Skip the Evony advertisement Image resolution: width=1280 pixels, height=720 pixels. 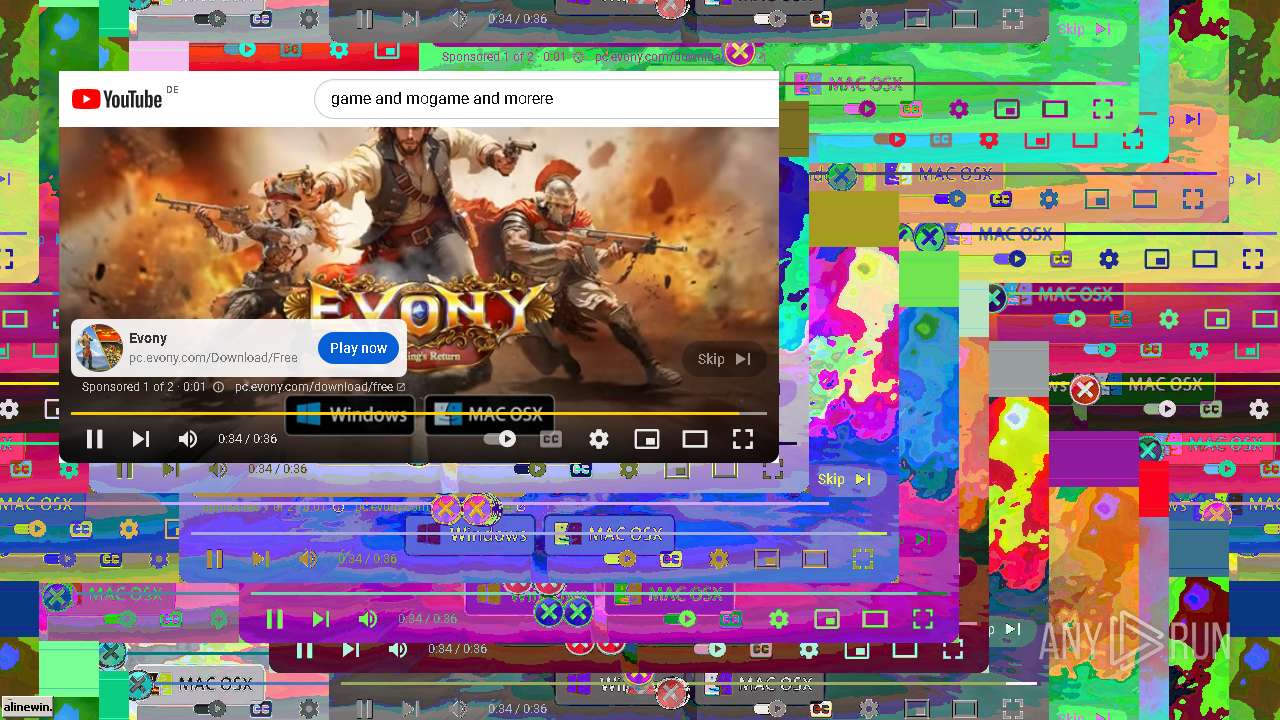[x=725, y=359]
